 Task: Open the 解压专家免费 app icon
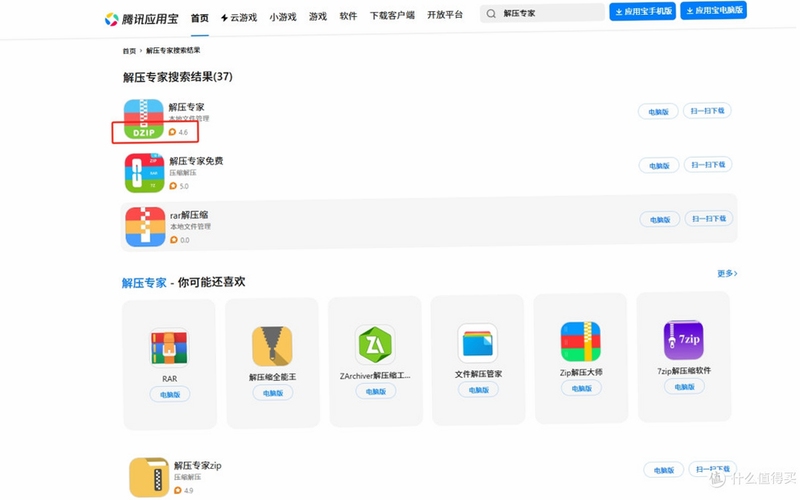[144, 173]
